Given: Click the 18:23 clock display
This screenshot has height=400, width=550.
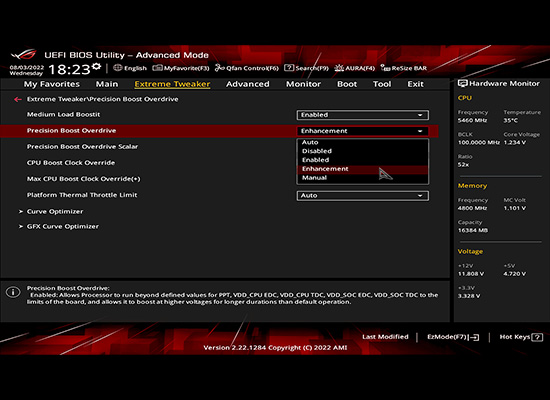Looking at the screenshot, I should point(69,69).
